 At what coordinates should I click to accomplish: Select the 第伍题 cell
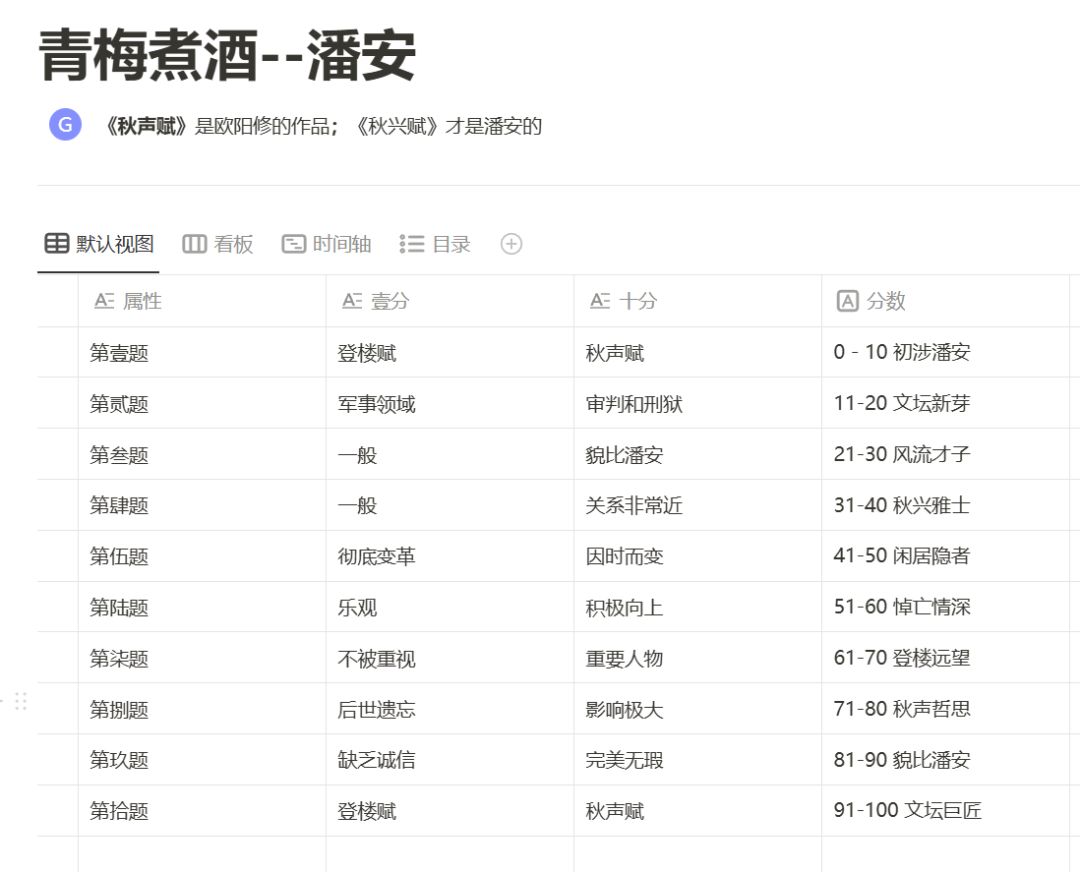tap(202, 557)
